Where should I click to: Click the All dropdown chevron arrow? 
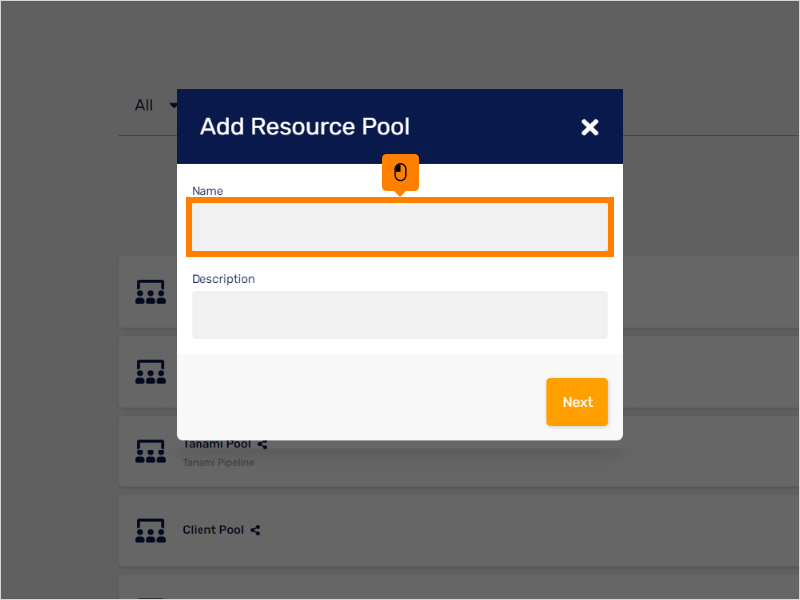tap(173, 106)
